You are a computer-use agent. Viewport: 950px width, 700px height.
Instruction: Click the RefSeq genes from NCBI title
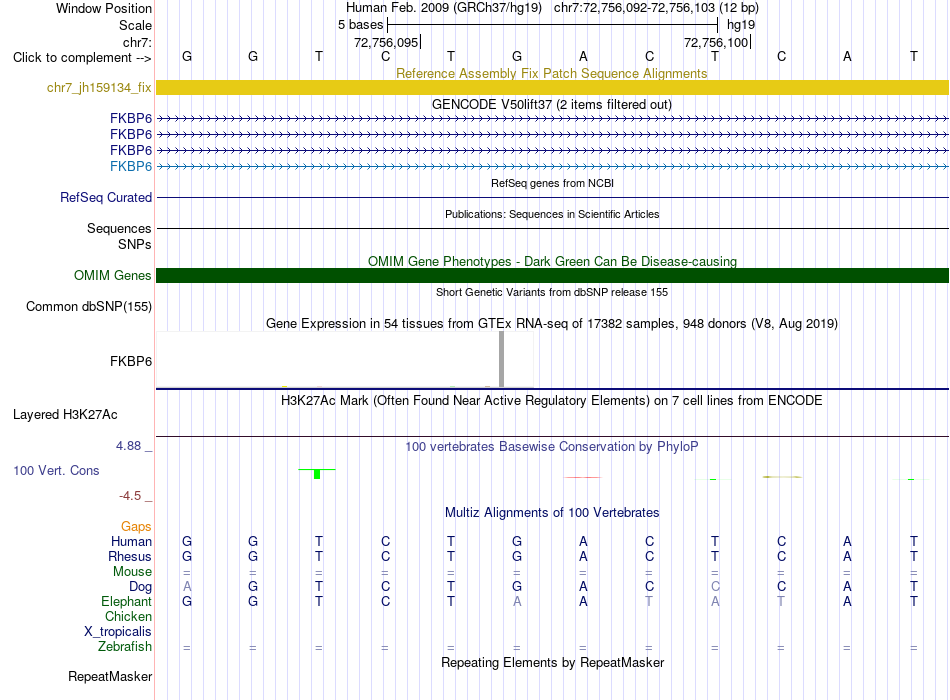click(x=552, y=183)
